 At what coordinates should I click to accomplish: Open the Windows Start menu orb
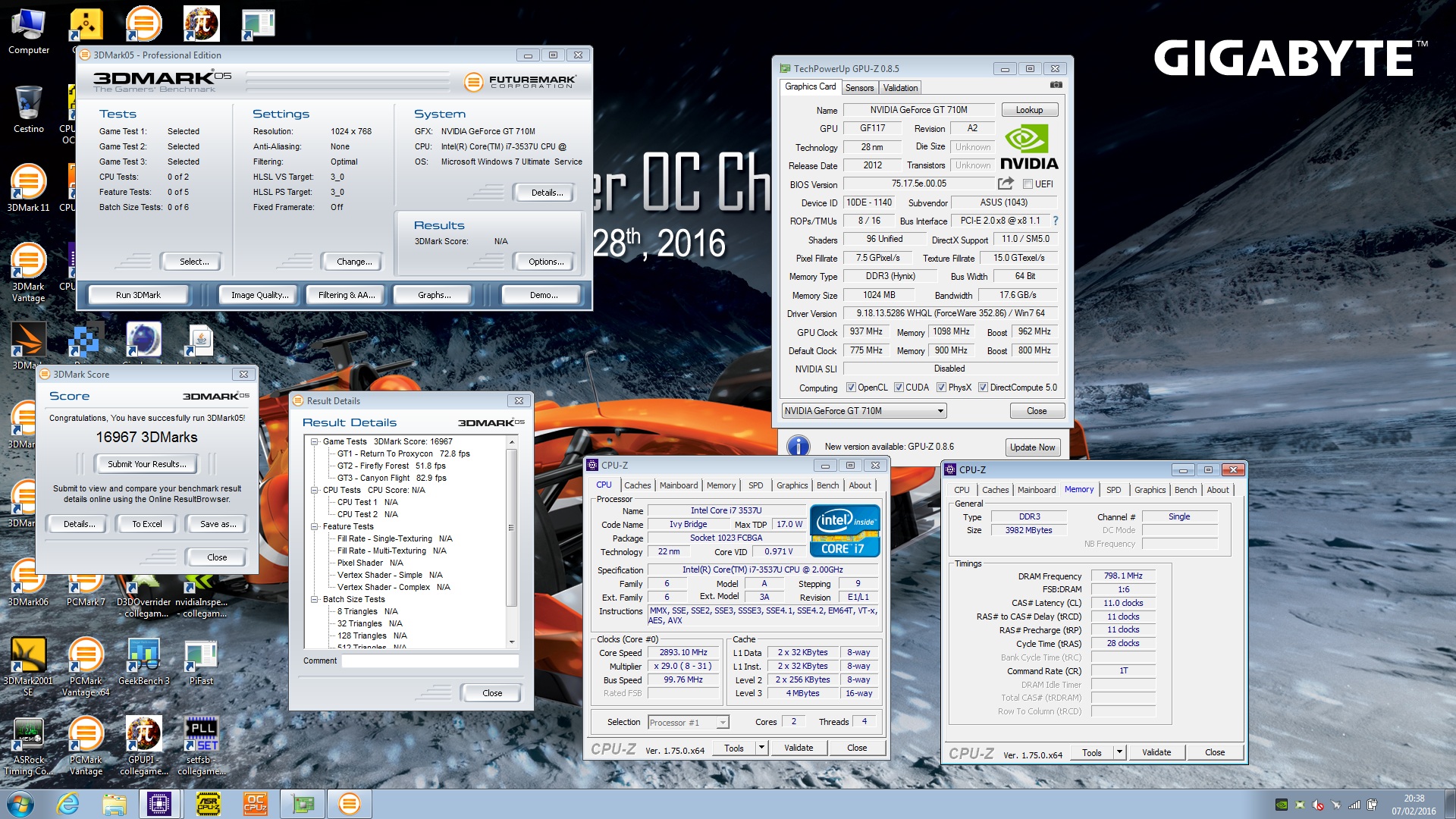click(x=20, y=804)
